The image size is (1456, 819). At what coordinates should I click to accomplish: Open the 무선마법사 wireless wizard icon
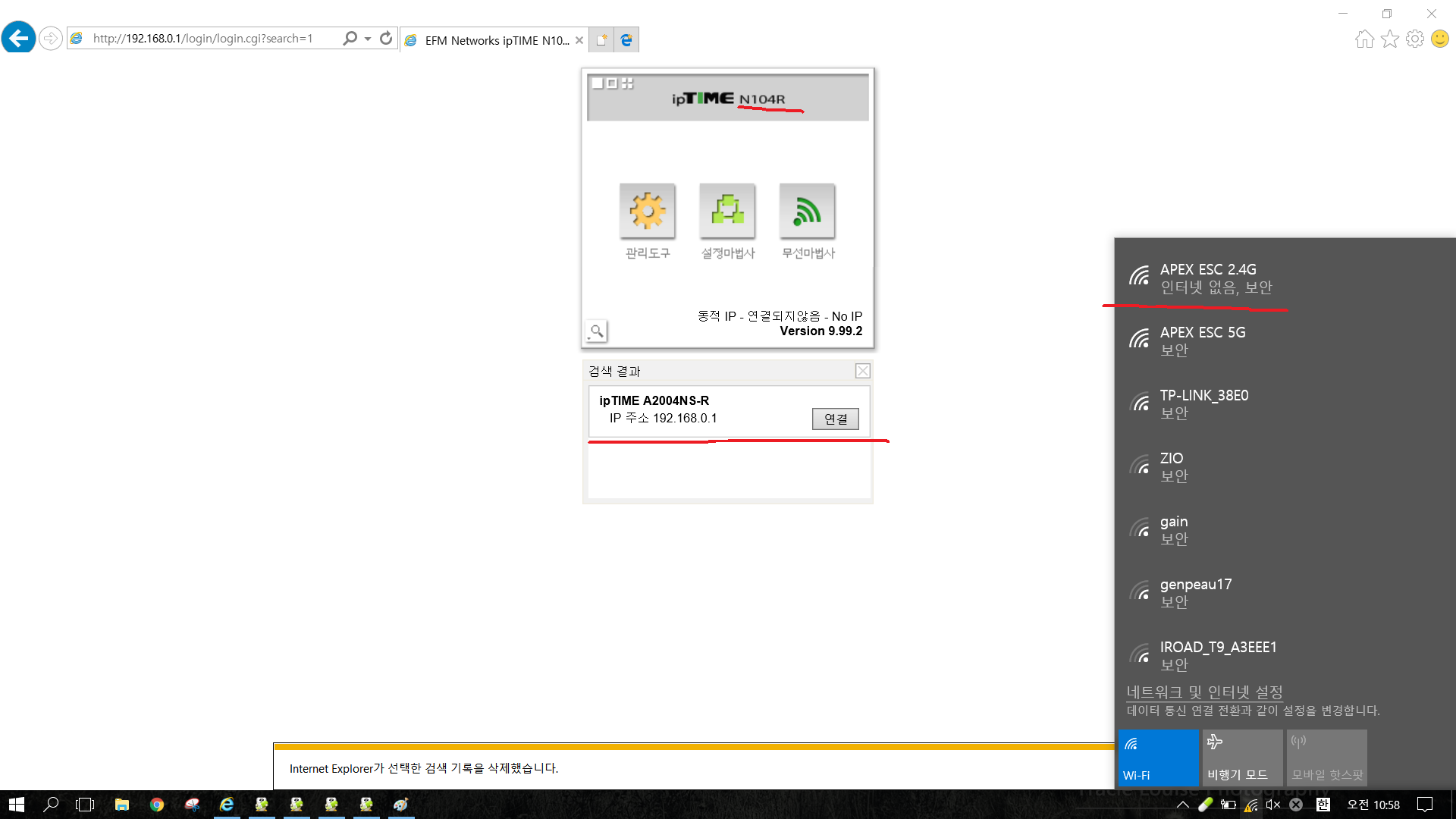click(808, 211)
